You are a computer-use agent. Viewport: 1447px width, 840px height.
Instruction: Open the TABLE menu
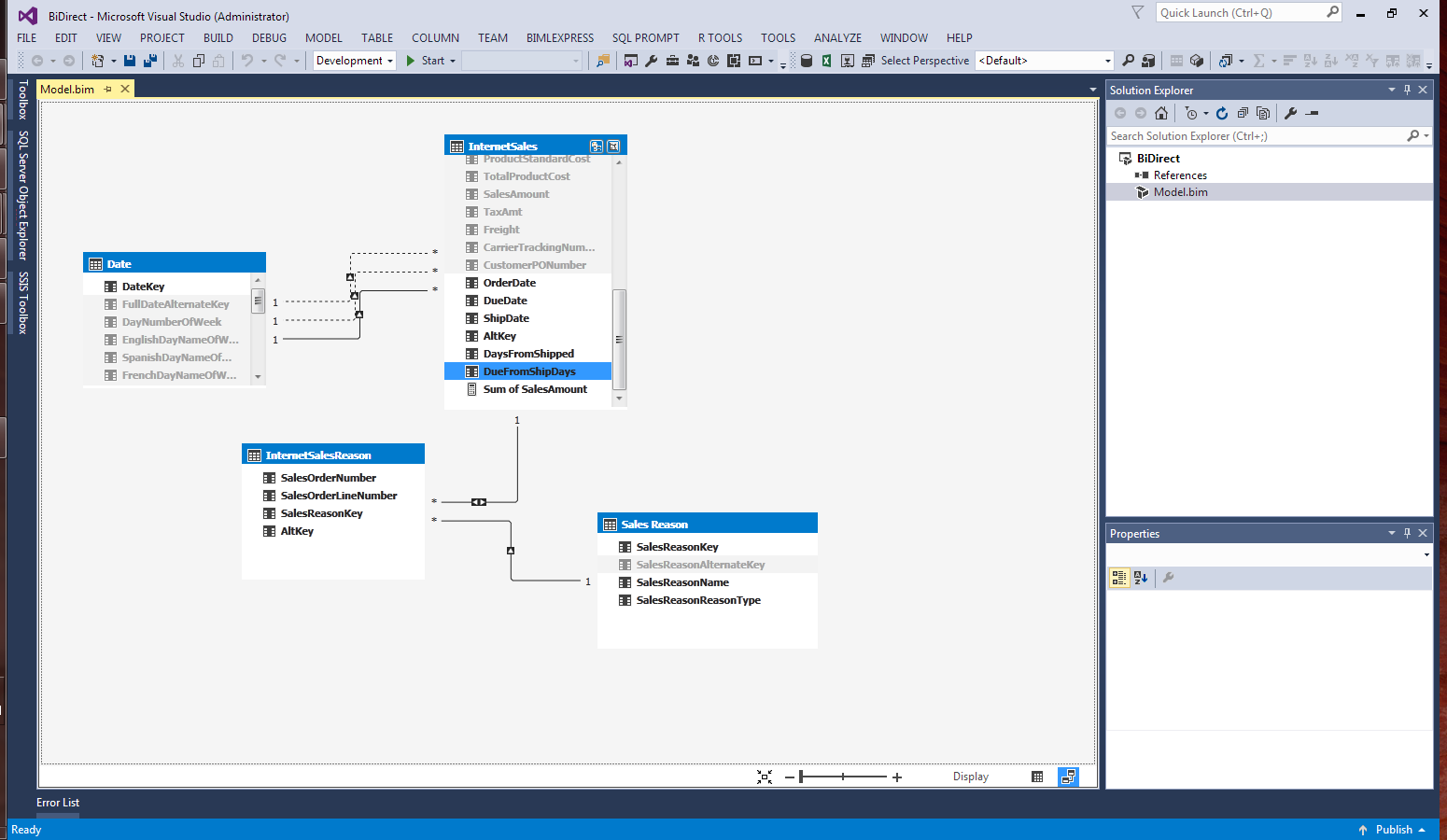tap(377, 38)
